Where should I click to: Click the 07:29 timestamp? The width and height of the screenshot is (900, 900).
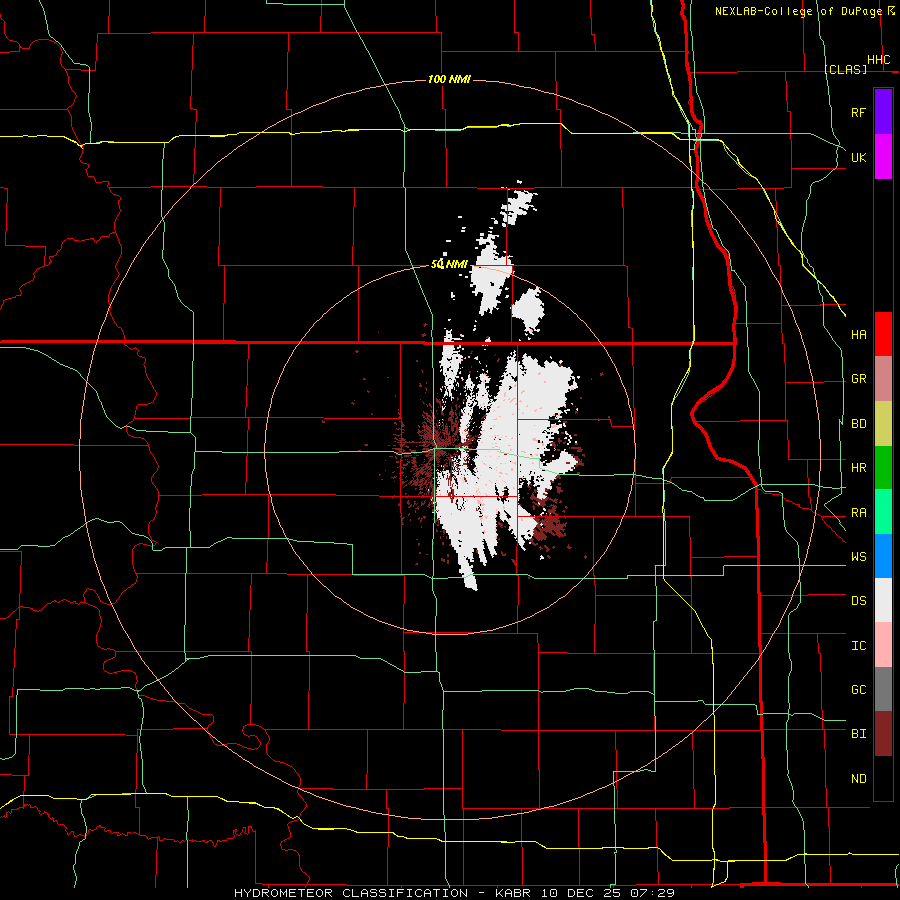pos(653,893)
